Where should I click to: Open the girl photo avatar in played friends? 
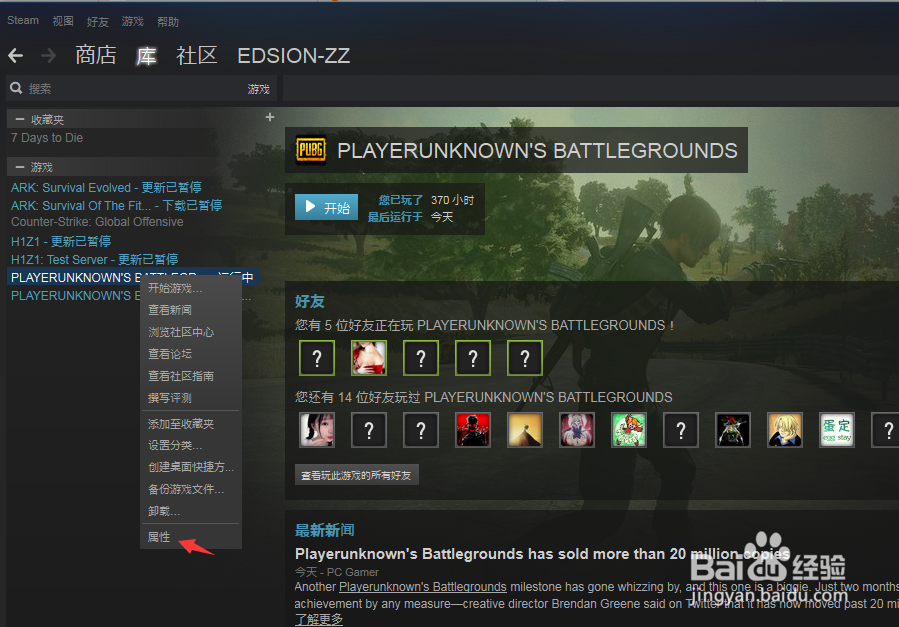click(x=316, y=429)
